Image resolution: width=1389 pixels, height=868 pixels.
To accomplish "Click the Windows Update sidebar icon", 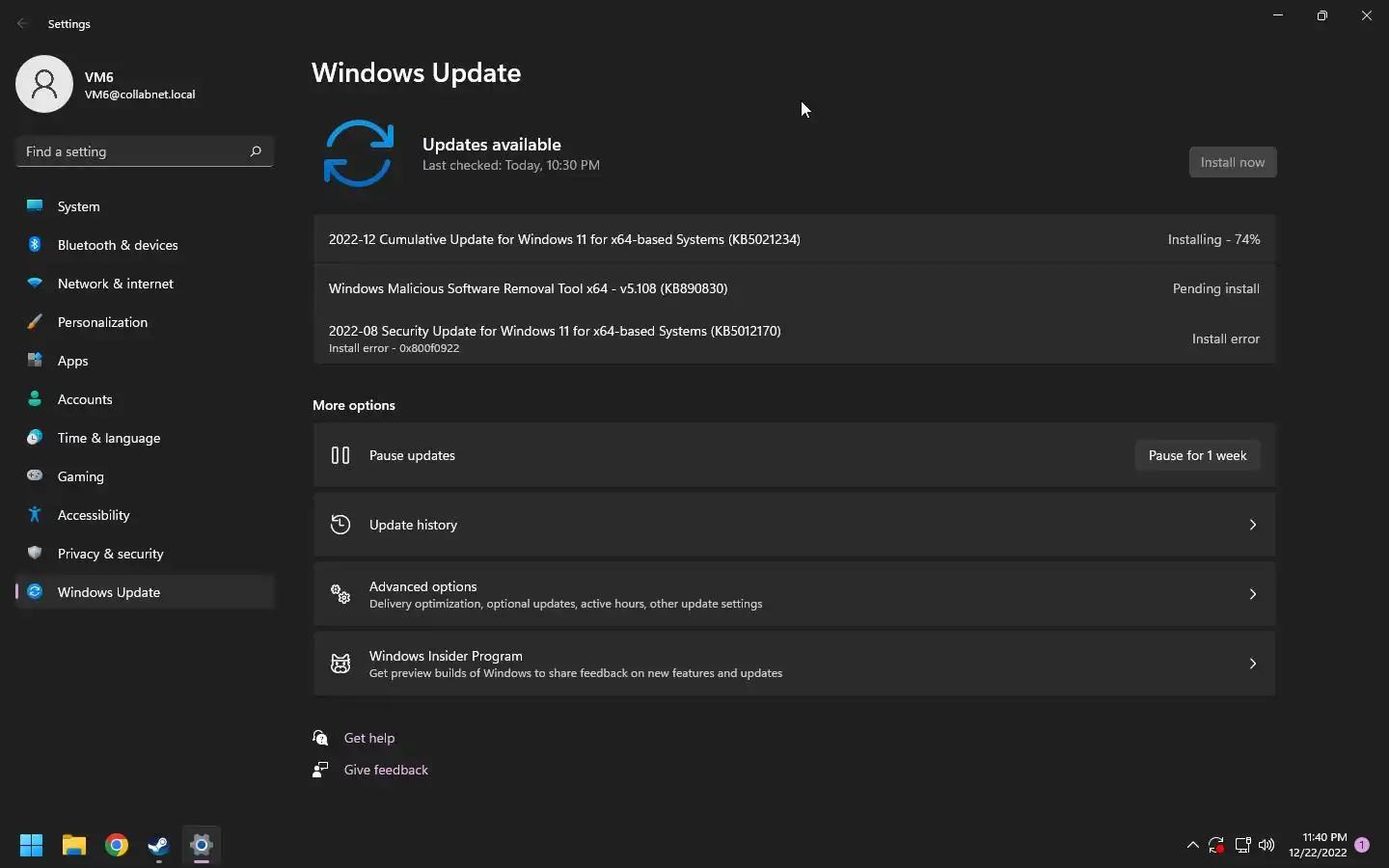I will tap(35, 592).
